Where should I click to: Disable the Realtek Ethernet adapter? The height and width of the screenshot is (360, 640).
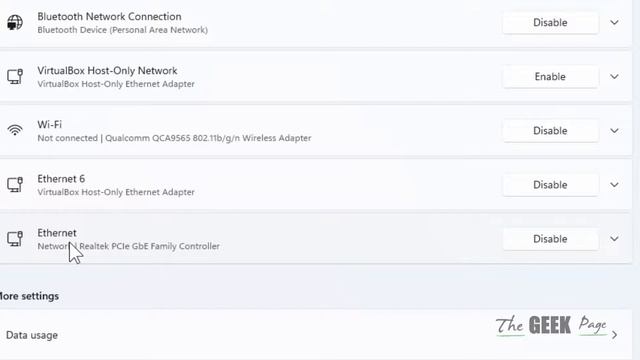point(550,239)
